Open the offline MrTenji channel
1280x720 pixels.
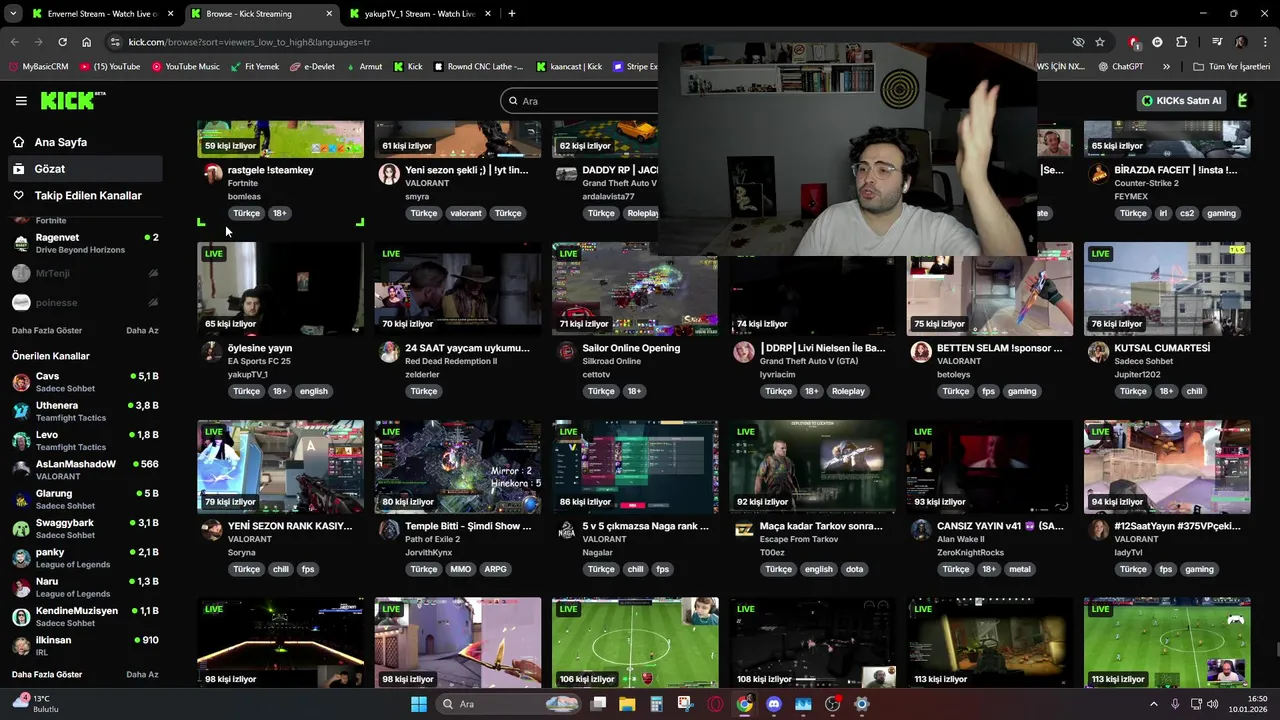pos(85,273)
